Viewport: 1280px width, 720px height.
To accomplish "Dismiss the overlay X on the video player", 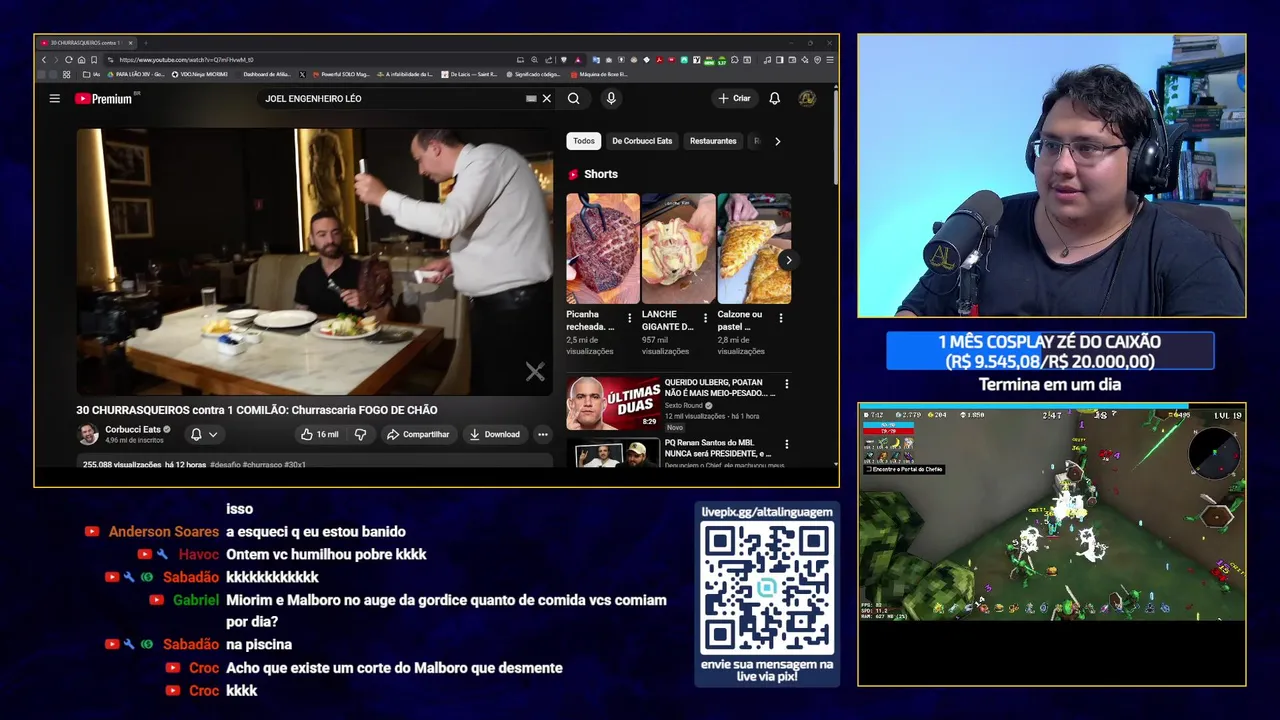I will pyautogui.click(x=535, y=372).
